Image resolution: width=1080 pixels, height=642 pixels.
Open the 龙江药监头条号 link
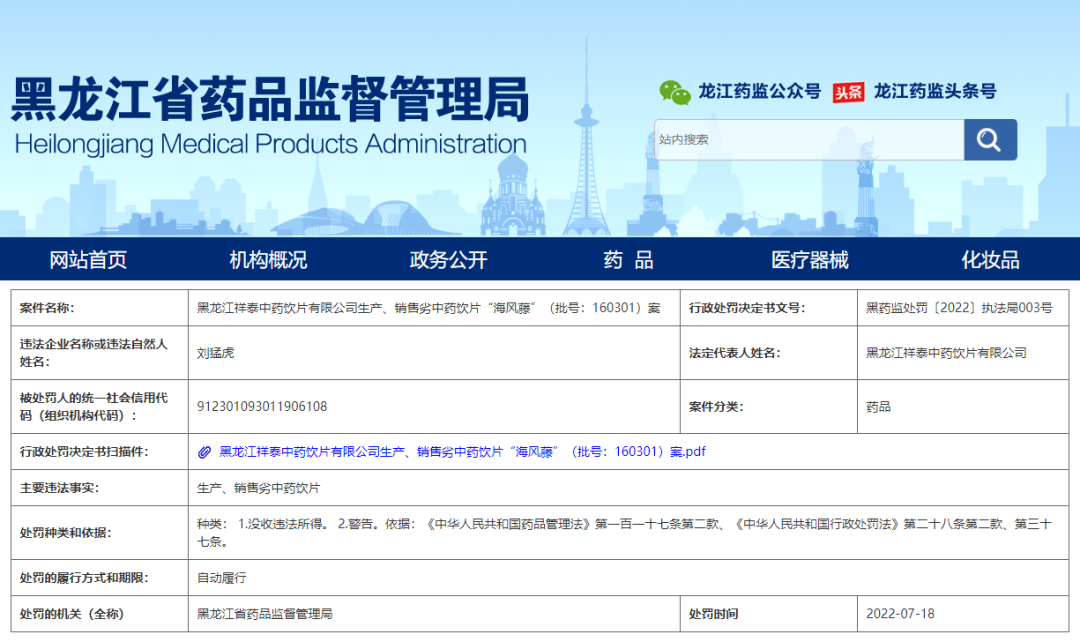[935, 92]
